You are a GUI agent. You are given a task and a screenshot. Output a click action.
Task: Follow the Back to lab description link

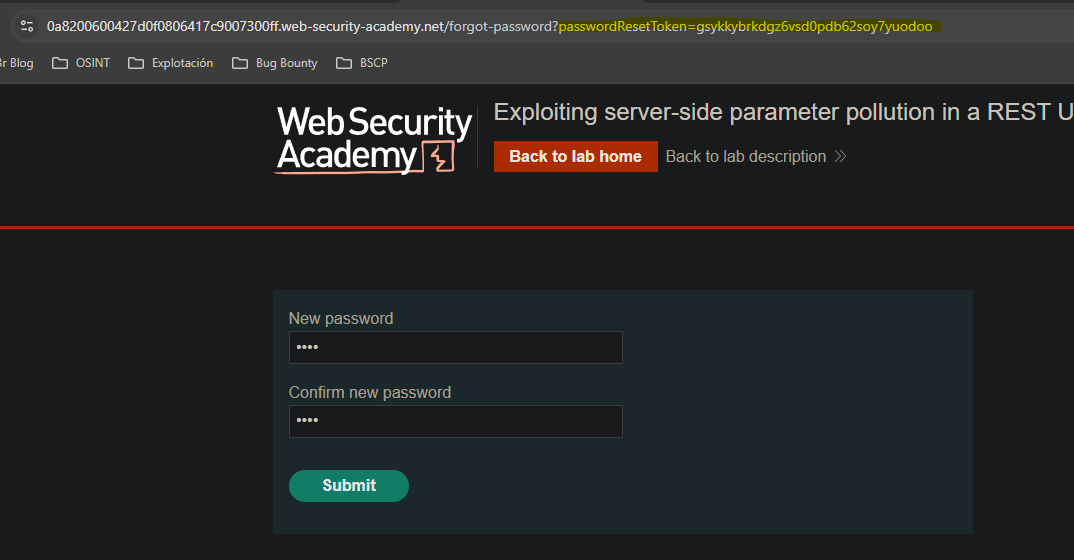pos(745,157)
